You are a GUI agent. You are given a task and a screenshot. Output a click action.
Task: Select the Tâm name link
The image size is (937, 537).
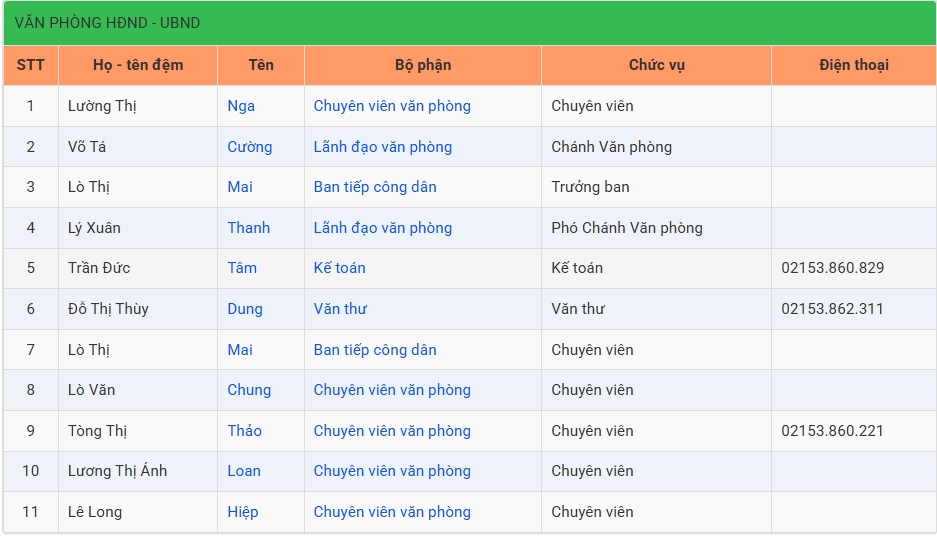pyautogui.click(x=242, y=268)
